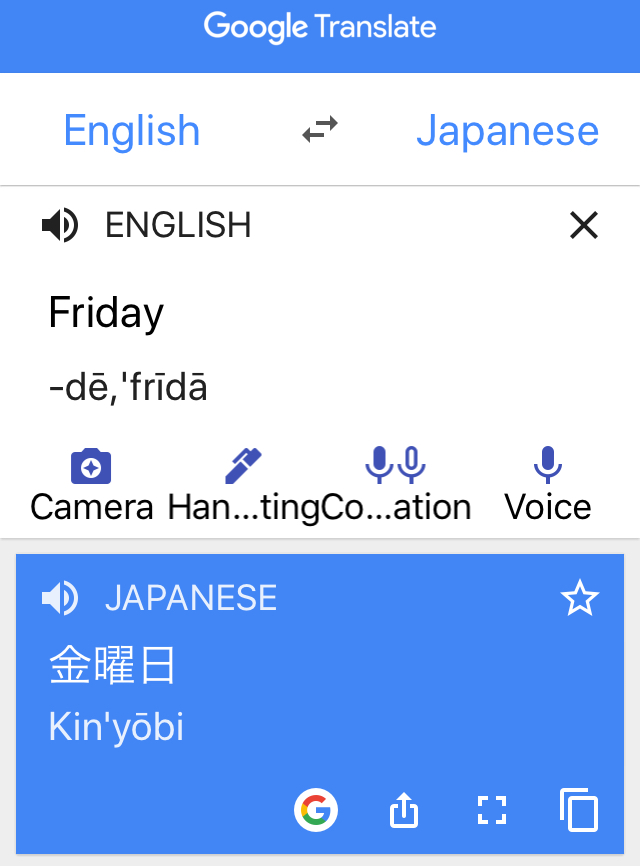Screen dimensions: 640x866
Task: Tap the Kin'yōbi romanization text
Action: 116,727
